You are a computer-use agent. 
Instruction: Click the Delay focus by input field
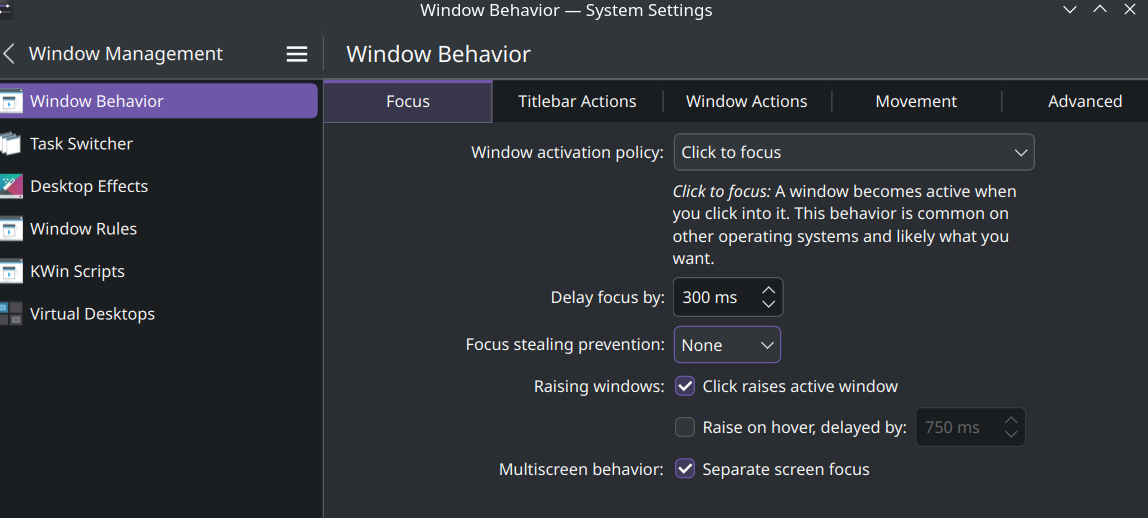(x=712, y=298)
